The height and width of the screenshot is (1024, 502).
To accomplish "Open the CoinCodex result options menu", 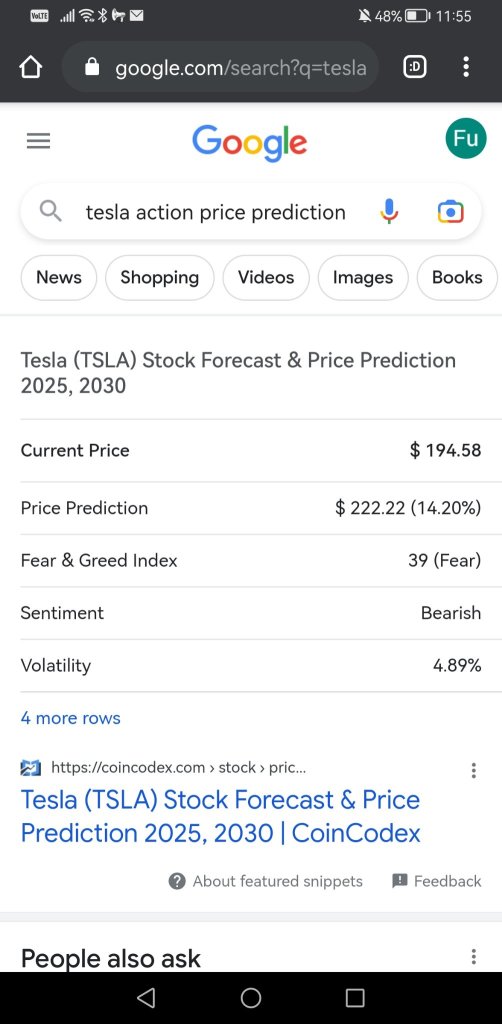I will [x=474, y=771].
